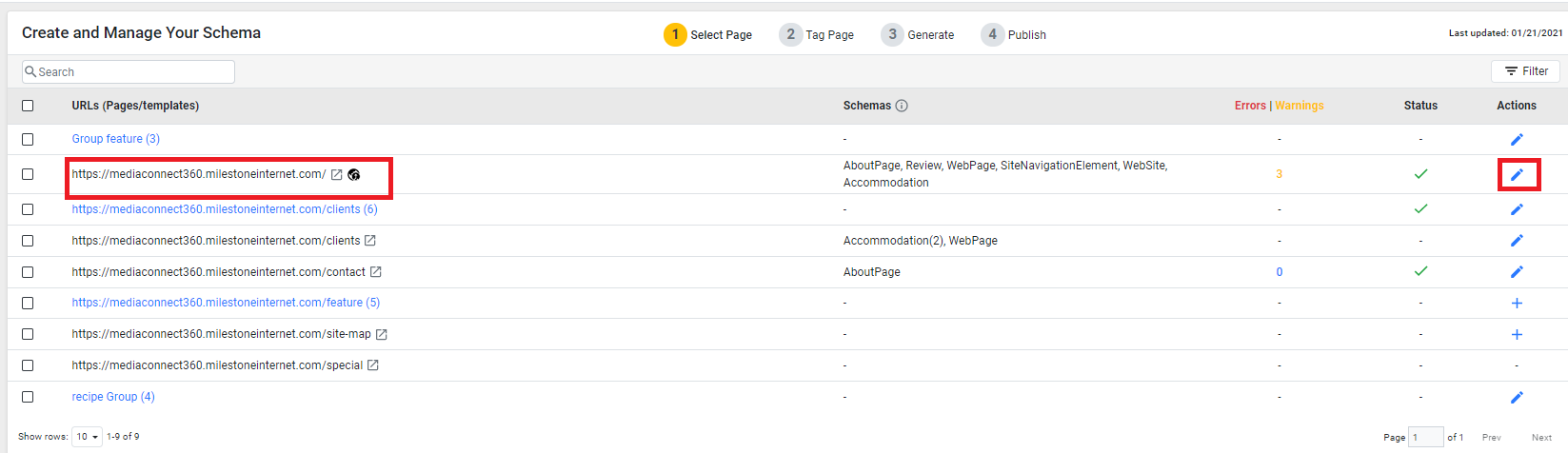Screen dimensions: 1568x453
Task: Open homepage URL in new tab icon
Action: (x=336, y=174)
